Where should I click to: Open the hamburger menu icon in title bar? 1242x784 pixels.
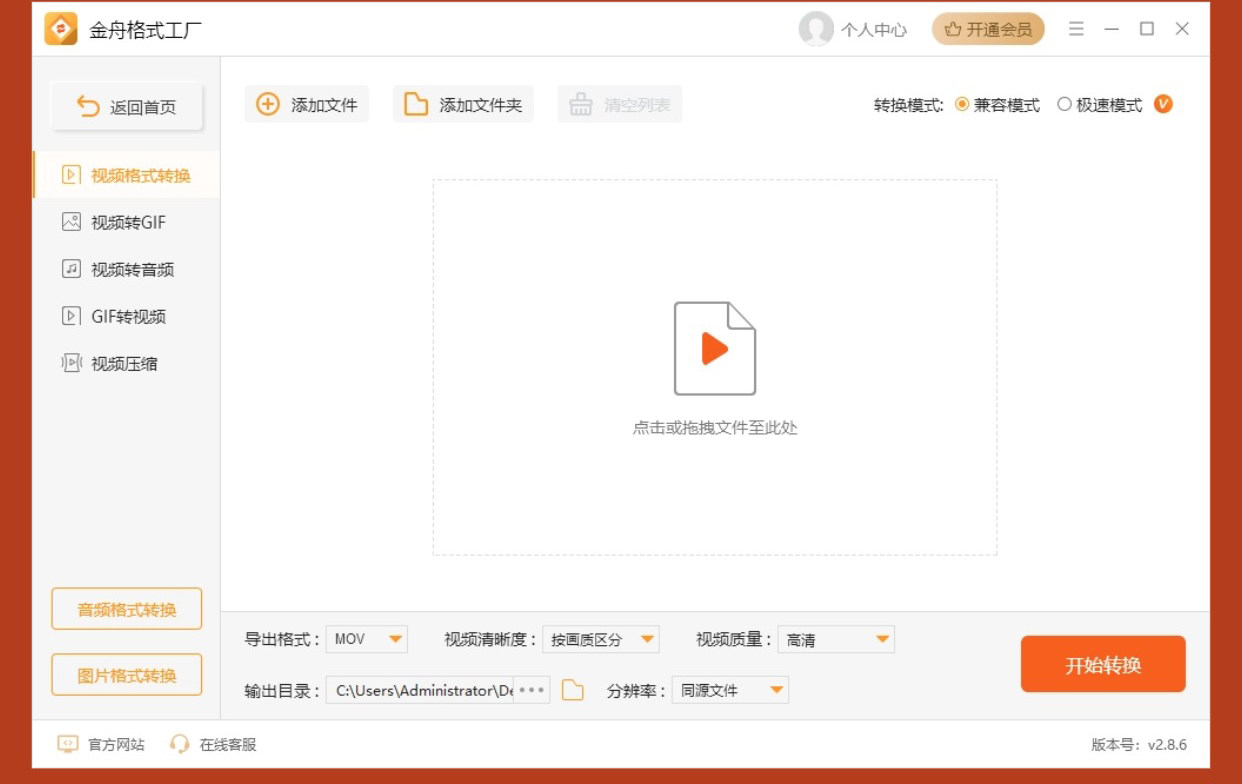point(1076,29)
